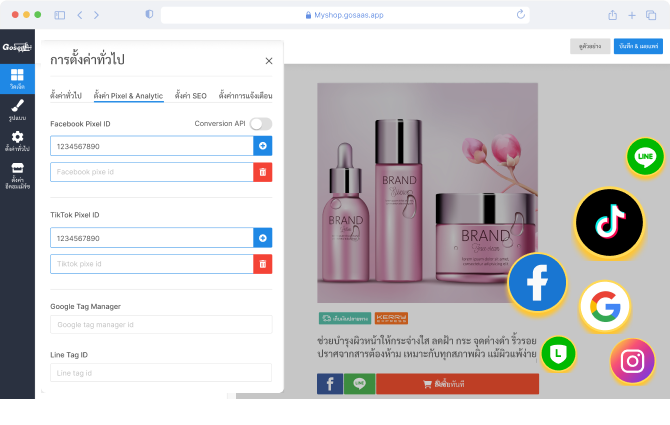
Task: Click the Instagram icon
Action: point(632,361)
